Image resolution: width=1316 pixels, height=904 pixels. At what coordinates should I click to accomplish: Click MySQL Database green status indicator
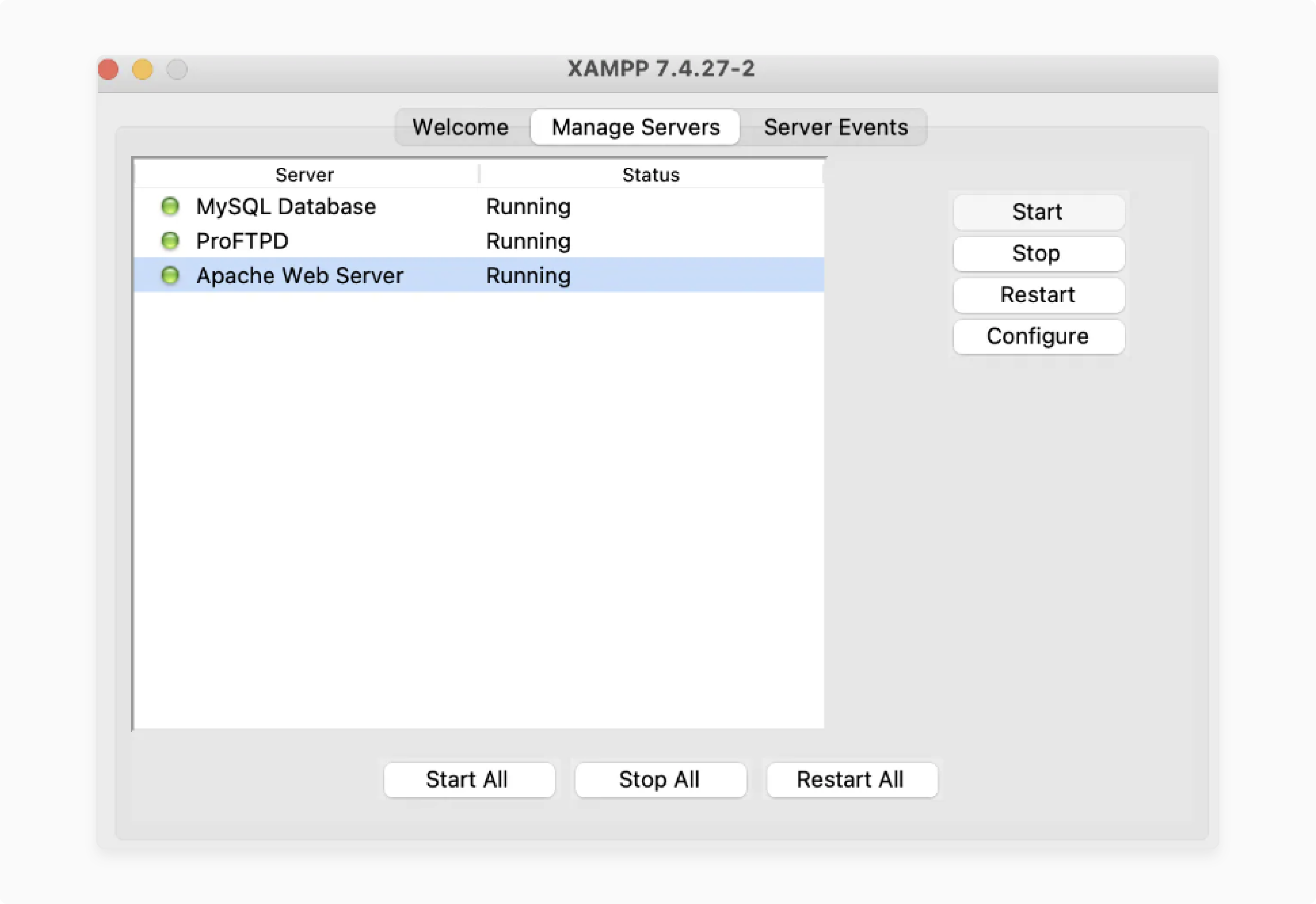[x=170, y=206]
